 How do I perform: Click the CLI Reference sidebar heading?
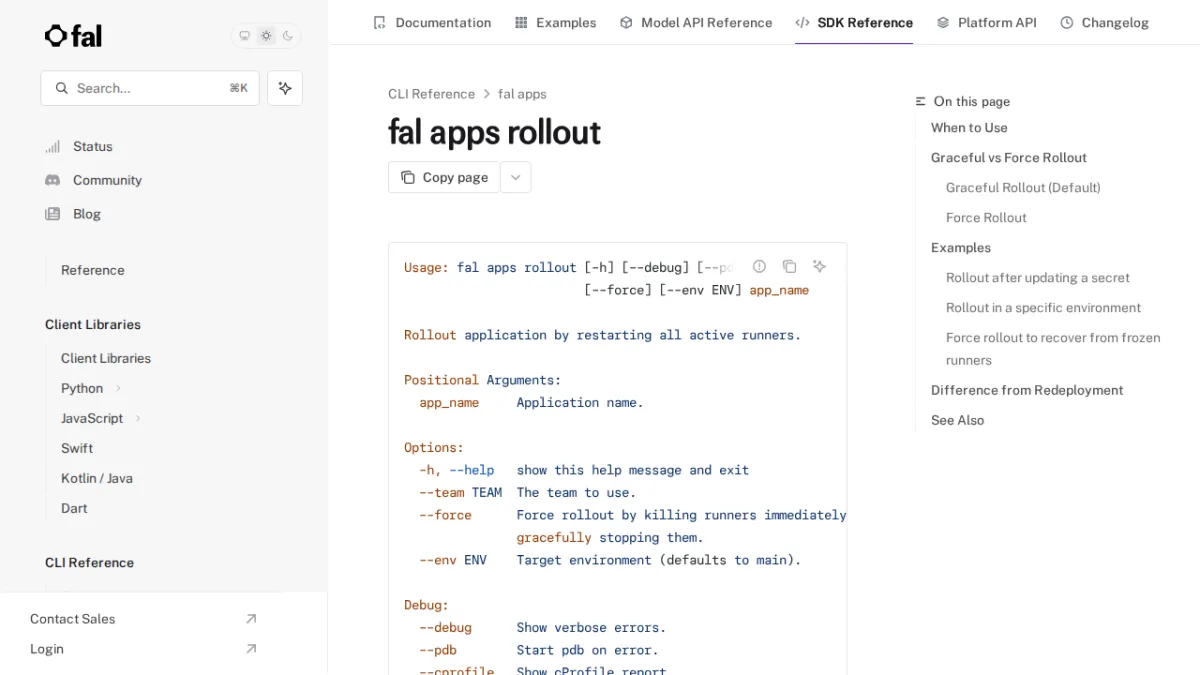89,563
